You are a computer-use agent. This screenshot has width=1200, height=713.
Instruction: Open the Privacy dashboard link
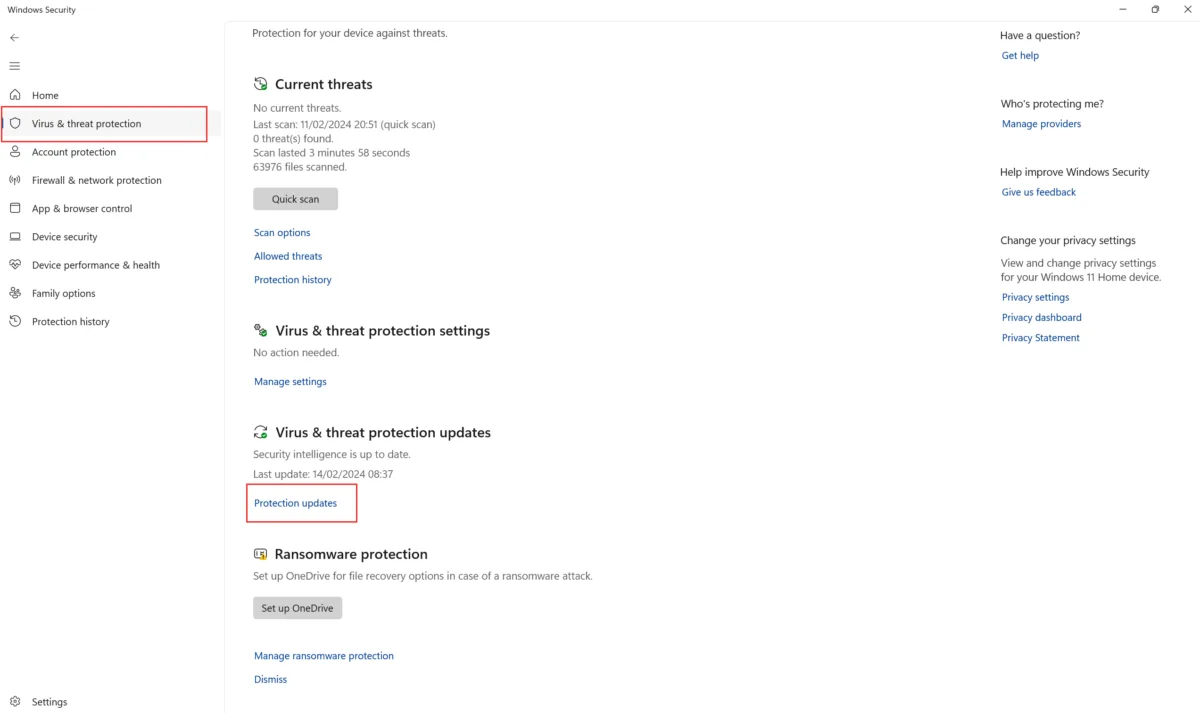click(x=1042, y=318)
